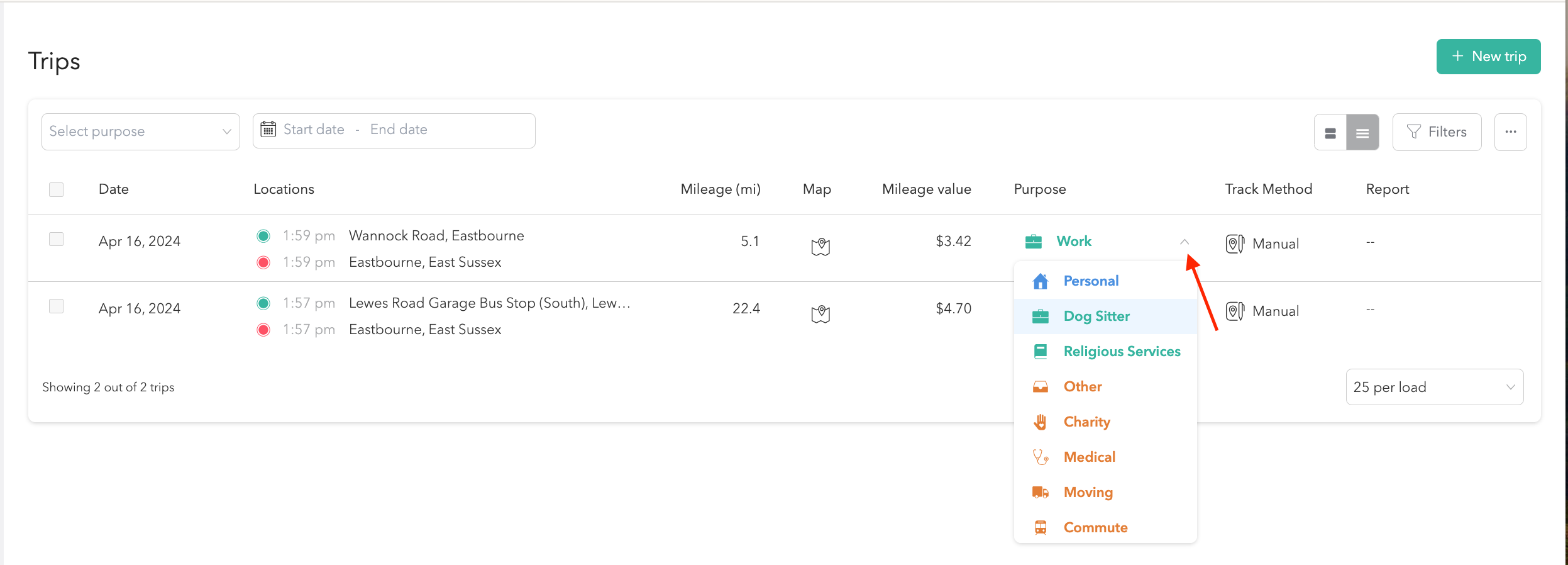Check the Wannock Road trip checkbox
Viewport: 1568px width, 565px height.
pos(57,239)
